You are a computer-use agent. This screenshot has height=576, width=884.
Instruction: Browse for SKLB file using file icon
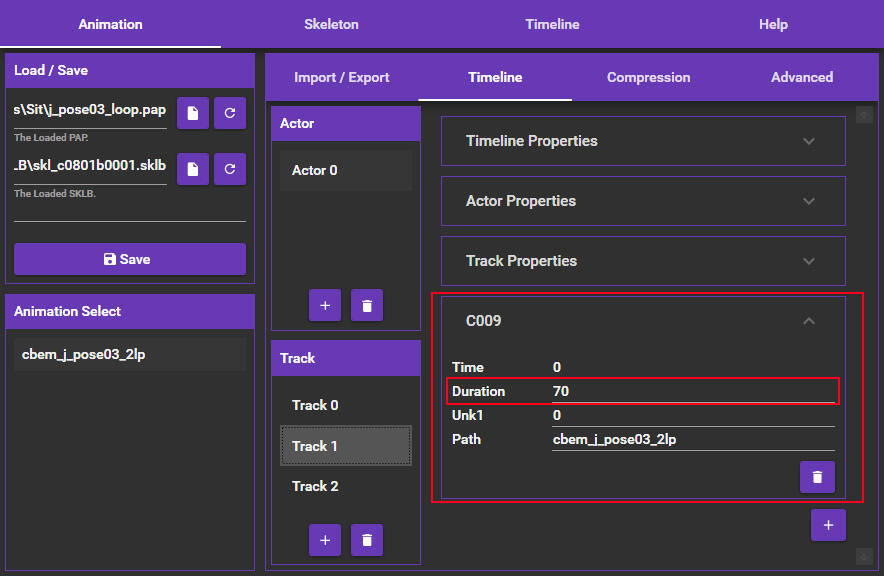[192, 169]
